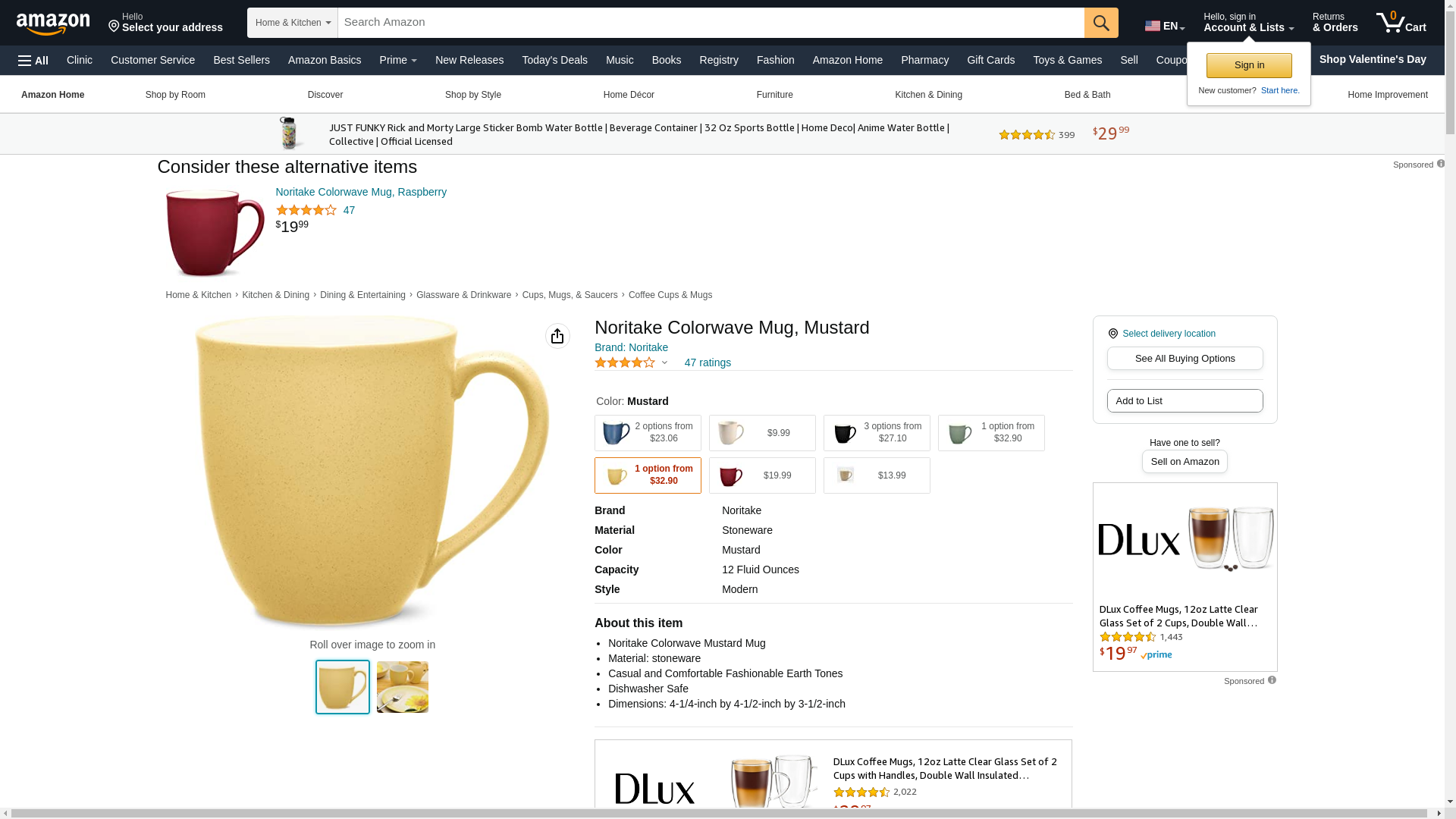Select the second product thumbnail with plate

(403, 687)
